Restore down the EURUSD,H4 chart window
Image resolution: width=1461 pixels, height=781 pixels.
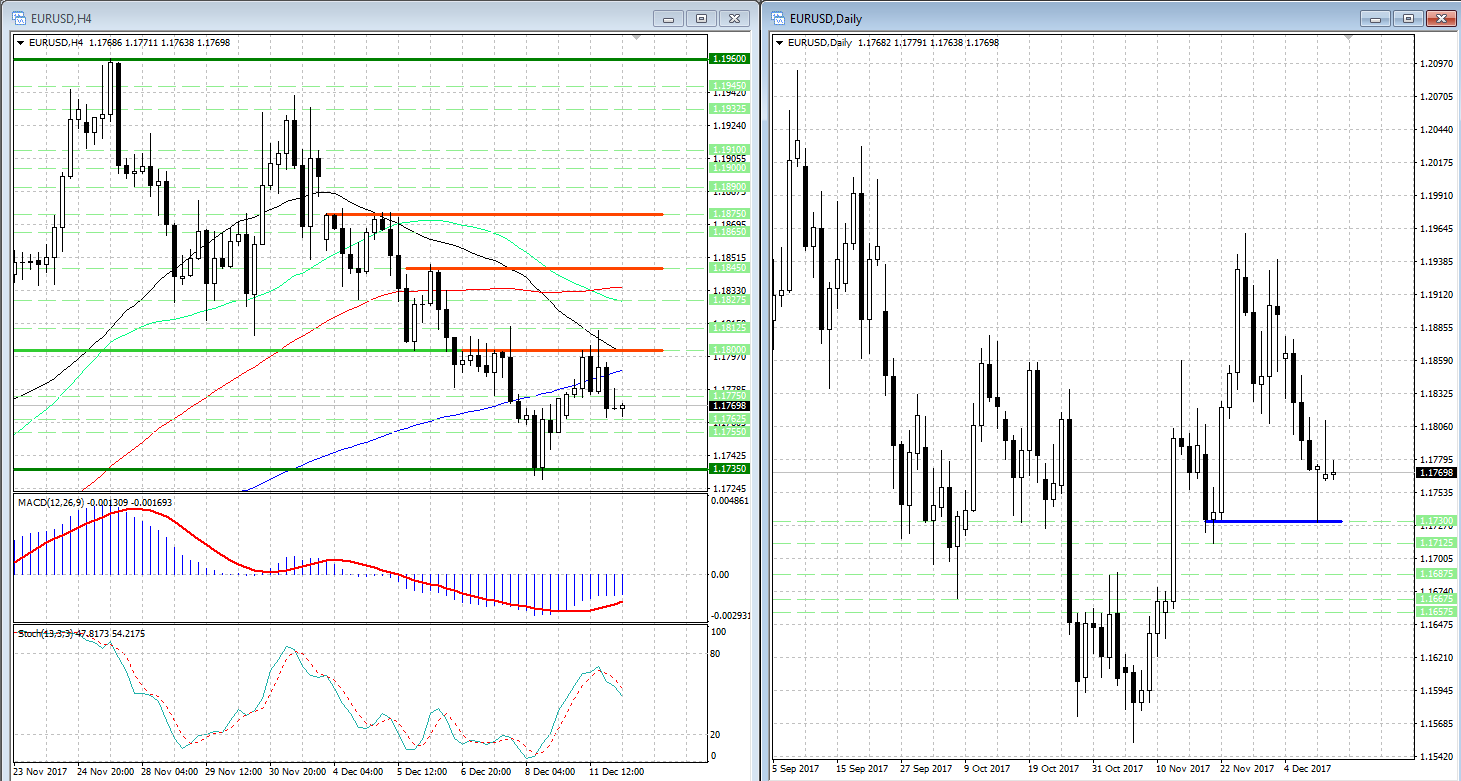[701, 18]
